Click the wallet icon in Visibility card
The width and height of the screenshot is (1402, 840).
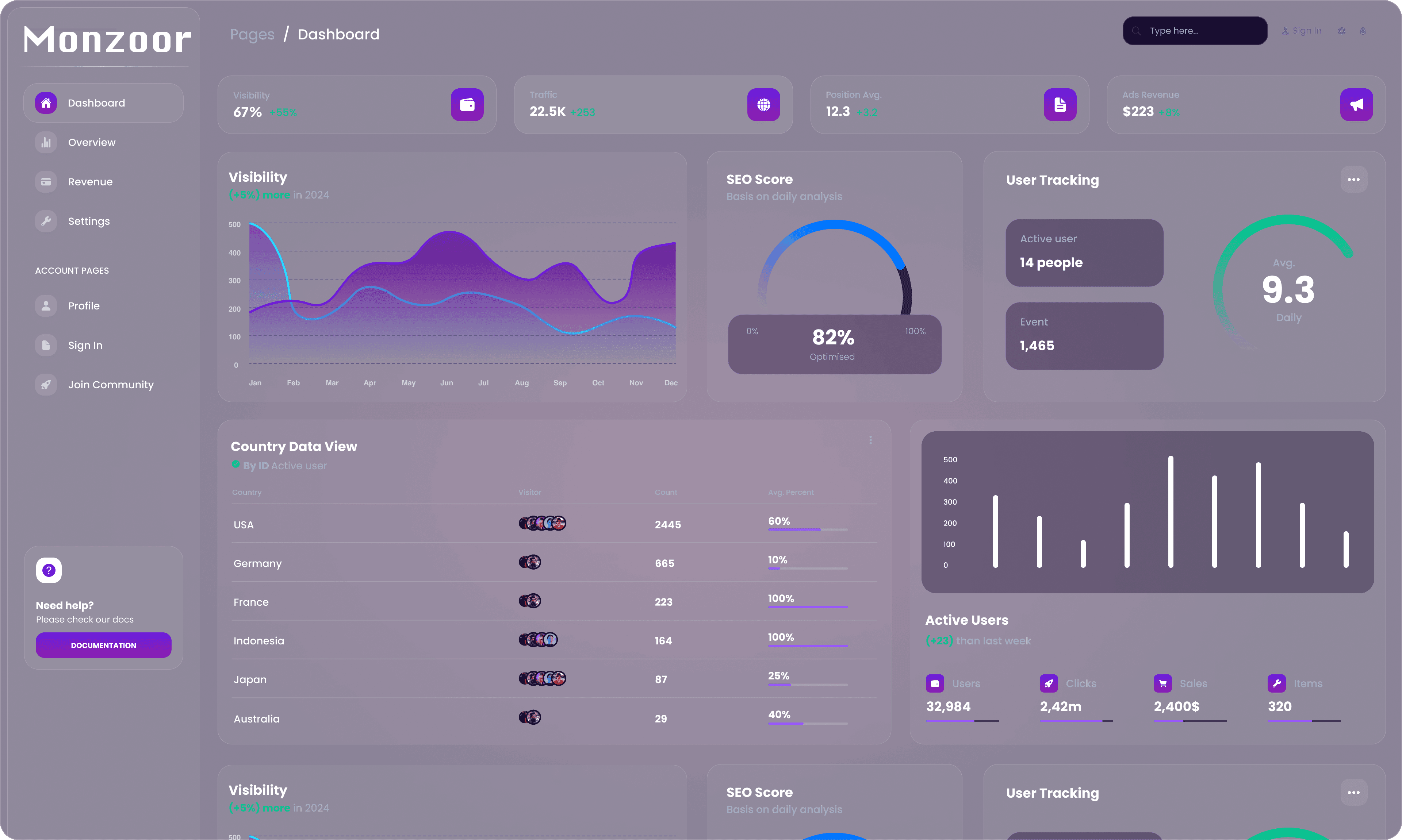[x=467, y=105]
